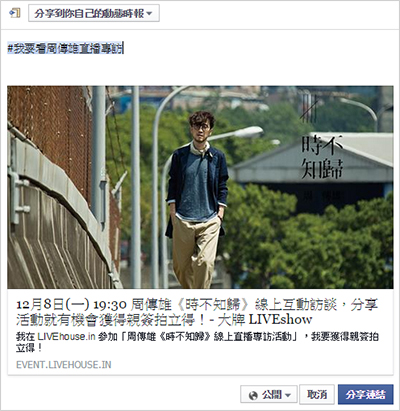Click the caret beside 分享到你自己的動態時報
The width and height of the screenshot is (400, 411).
(x=149, y=14)
